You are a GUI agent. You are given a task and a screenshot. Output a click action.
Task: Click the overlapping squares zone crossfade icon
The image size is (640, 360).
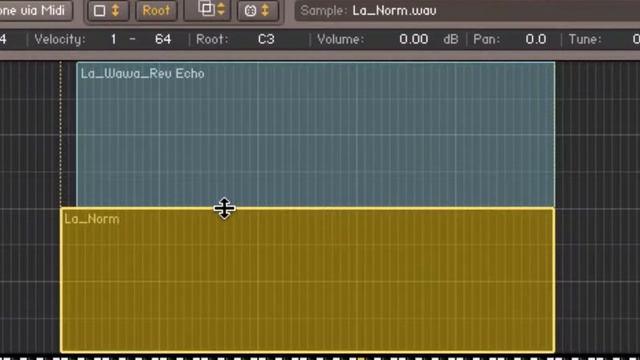pos(207,10)
